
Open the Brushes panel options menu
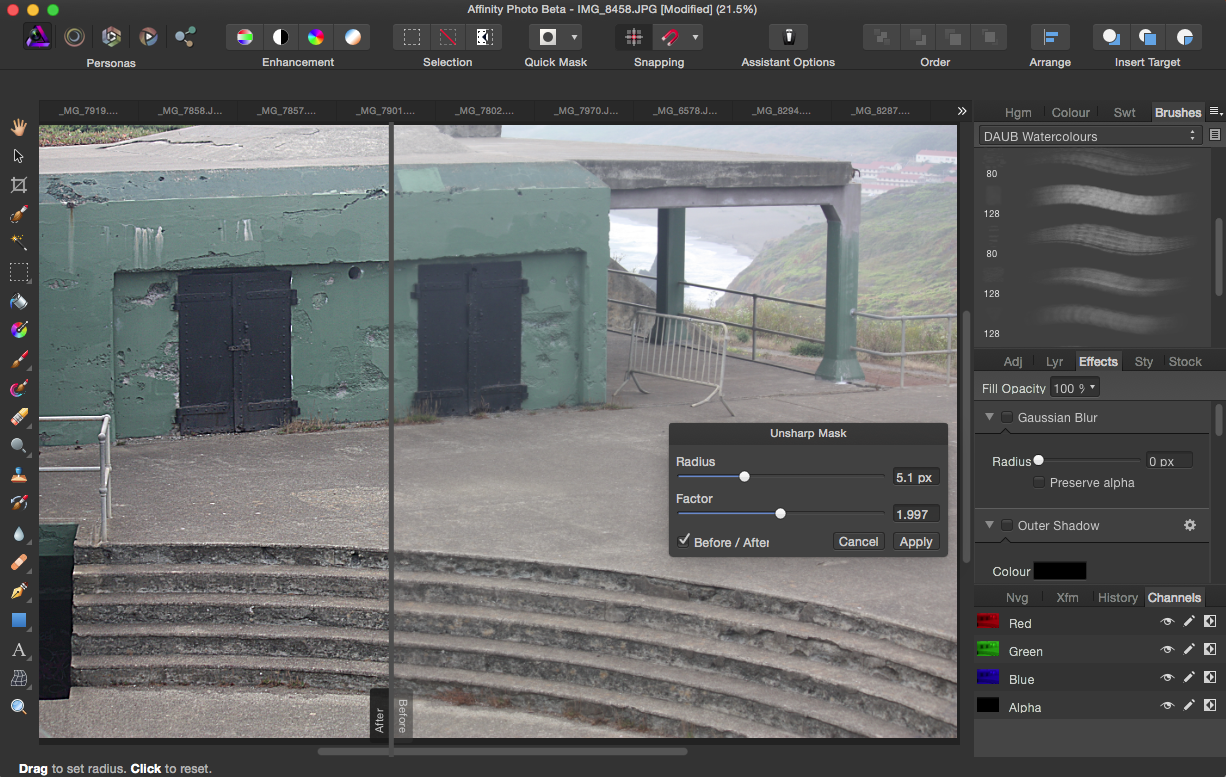(x=1216, y=111)
